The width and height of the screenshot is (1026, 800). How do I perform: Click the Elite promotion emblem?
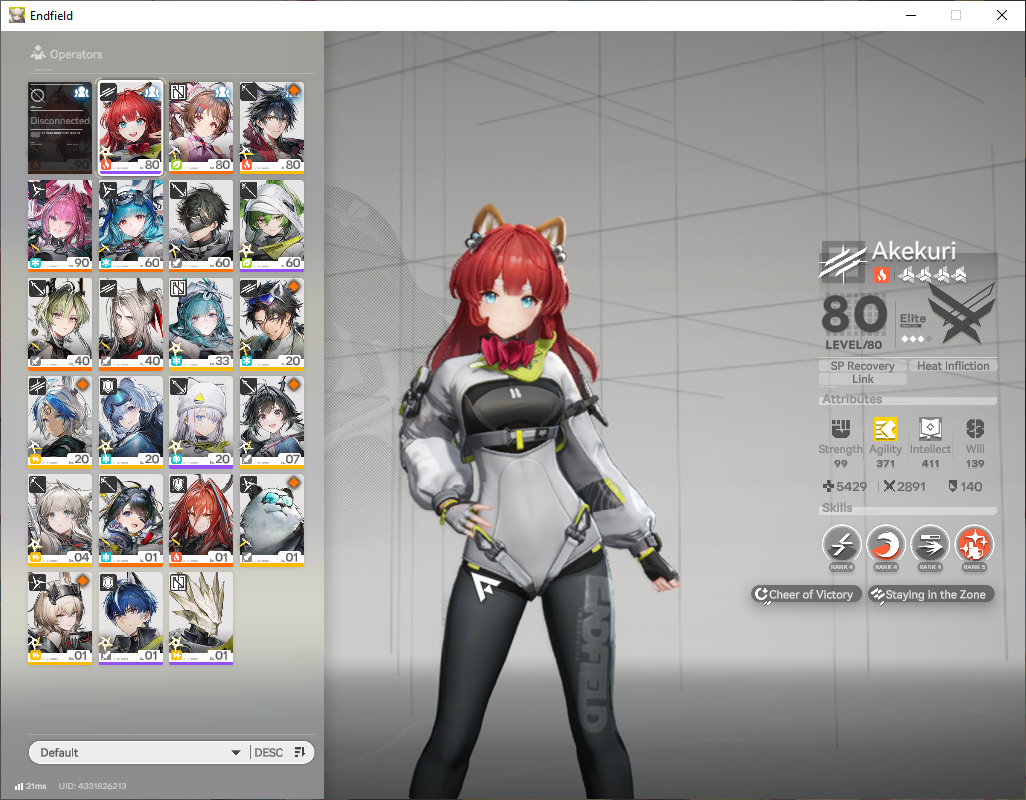tap(961, 315)
